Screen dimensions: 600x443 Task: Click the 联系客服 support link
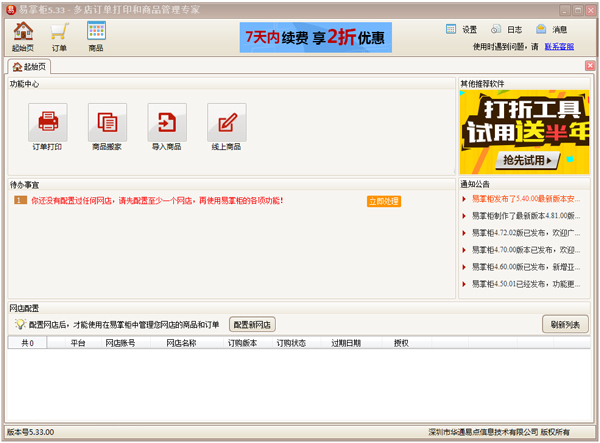(x=559, y=46)
